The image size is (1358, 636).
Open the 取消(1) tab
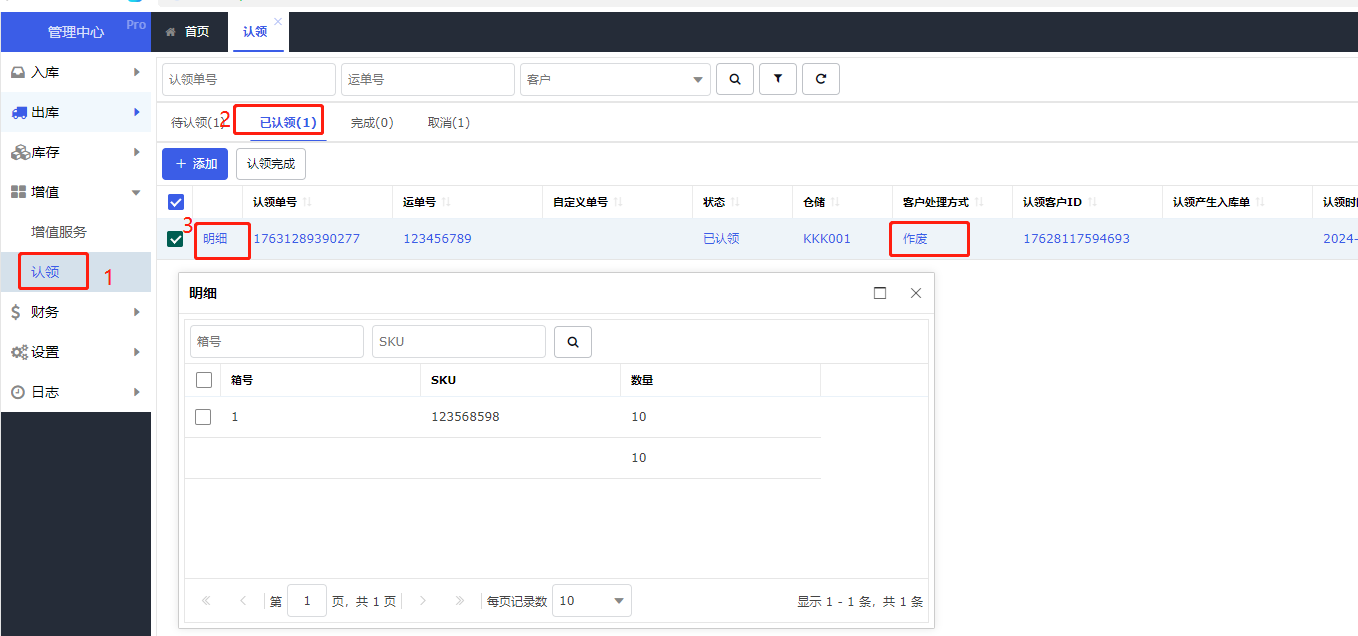coord(448,123)
